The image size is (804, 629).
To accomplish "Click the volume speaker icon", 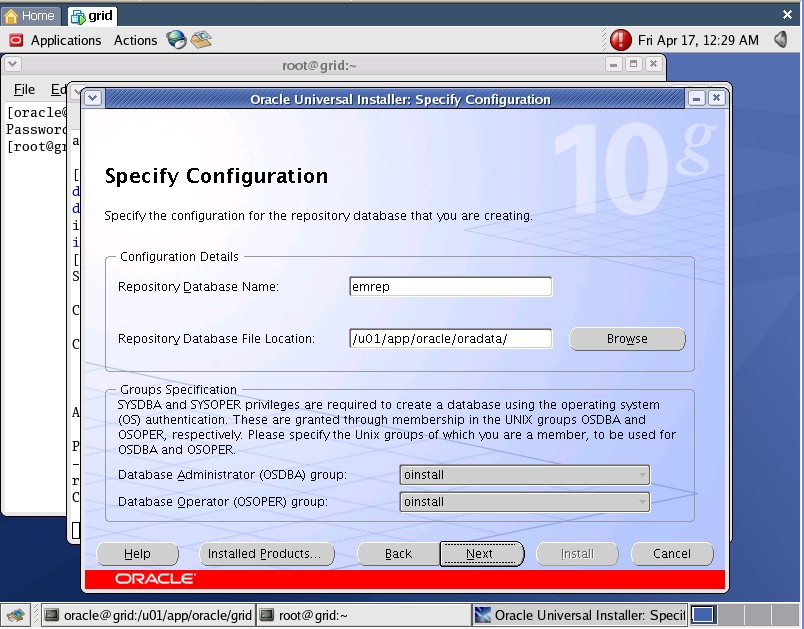I will coord(778,40).
